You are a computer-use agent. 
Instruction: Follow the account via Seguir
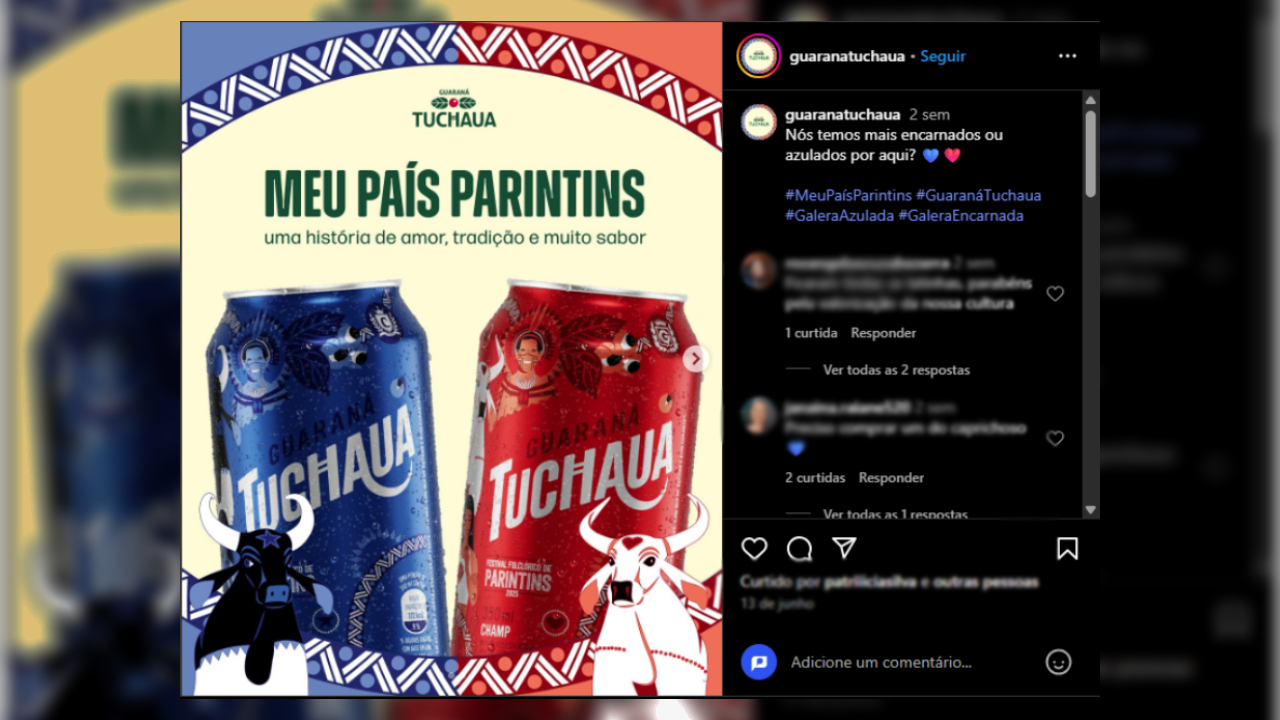(943, 56)
